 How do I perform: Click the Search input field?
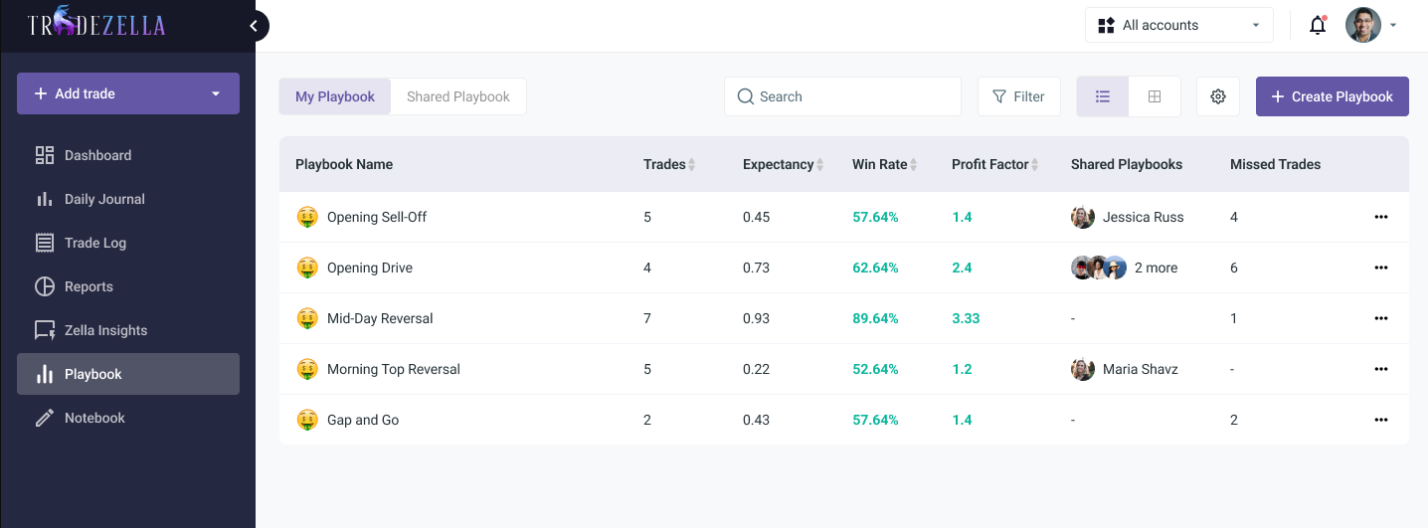point(842,97)
